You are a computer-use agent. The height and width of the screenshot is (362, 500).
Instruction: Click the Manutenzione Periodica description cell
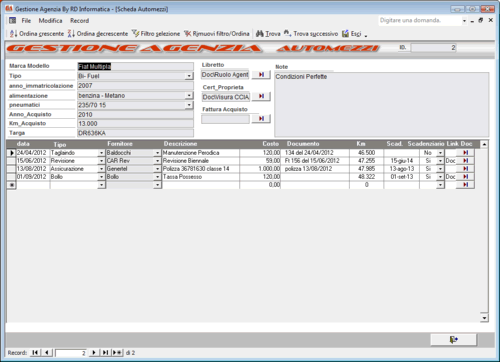(x=201, y=153)
